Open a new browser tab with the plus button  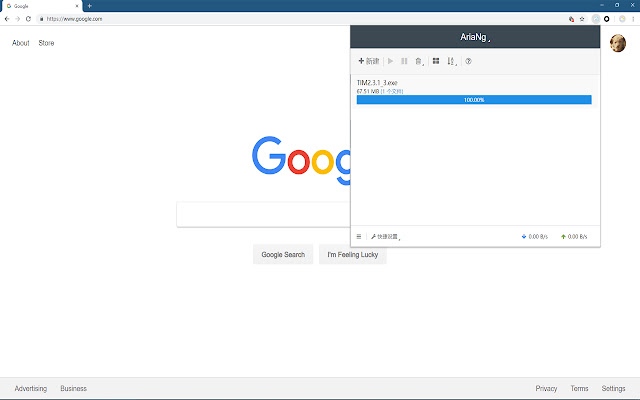pos(89,6)
